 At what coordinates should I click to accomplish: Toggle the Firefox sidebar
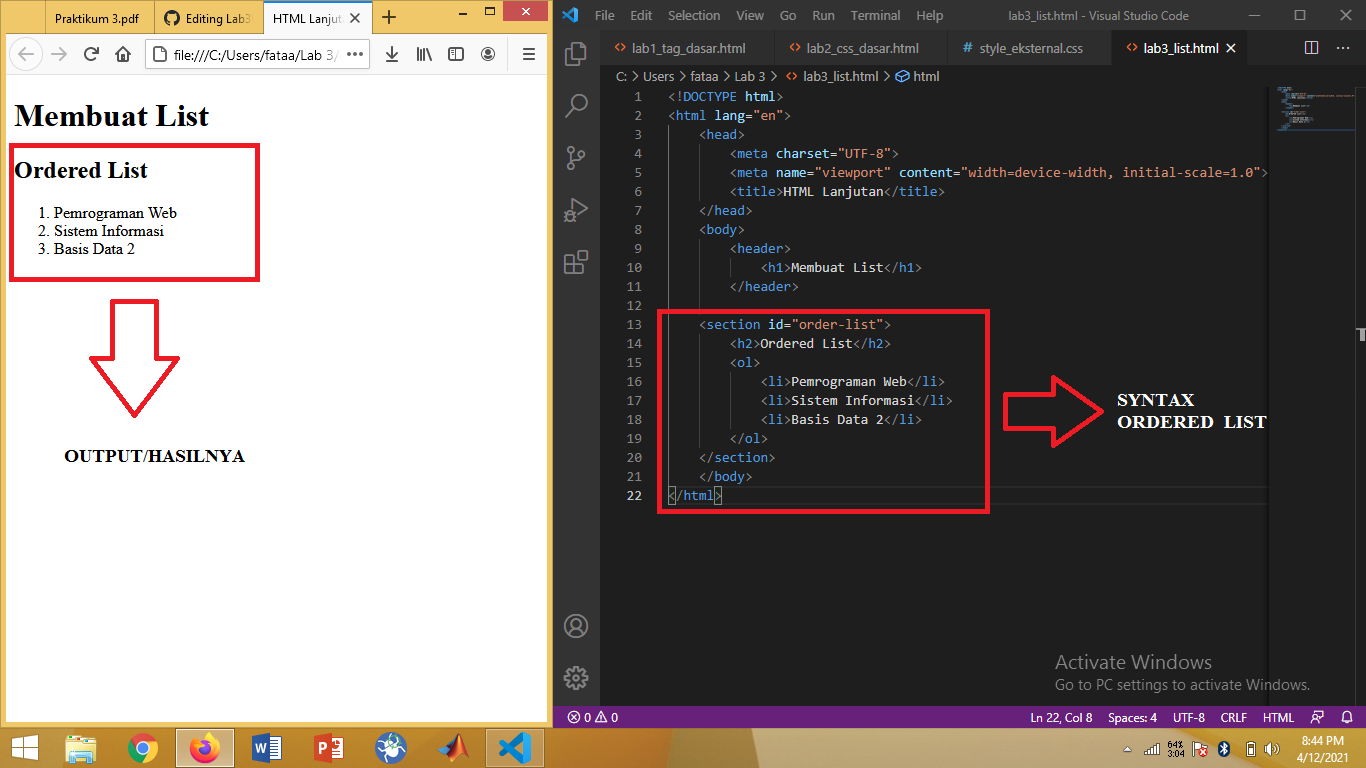[x=456, y=54]
